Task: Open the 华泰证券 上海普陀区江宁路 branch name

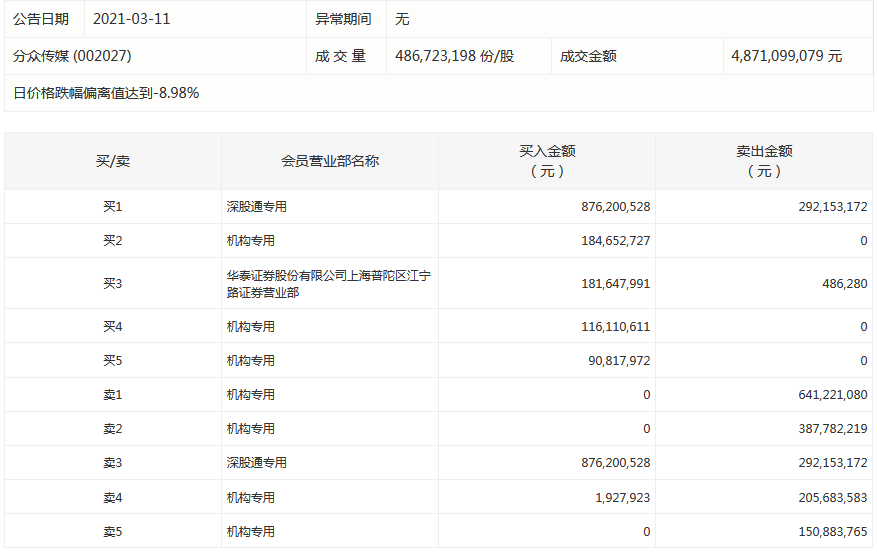Action: pos(328,284)
